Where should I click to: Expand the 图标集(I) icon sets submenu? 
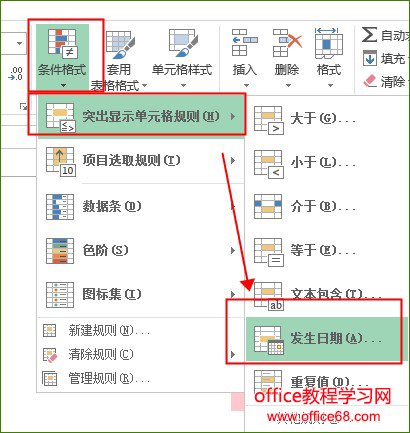point(141,294)
